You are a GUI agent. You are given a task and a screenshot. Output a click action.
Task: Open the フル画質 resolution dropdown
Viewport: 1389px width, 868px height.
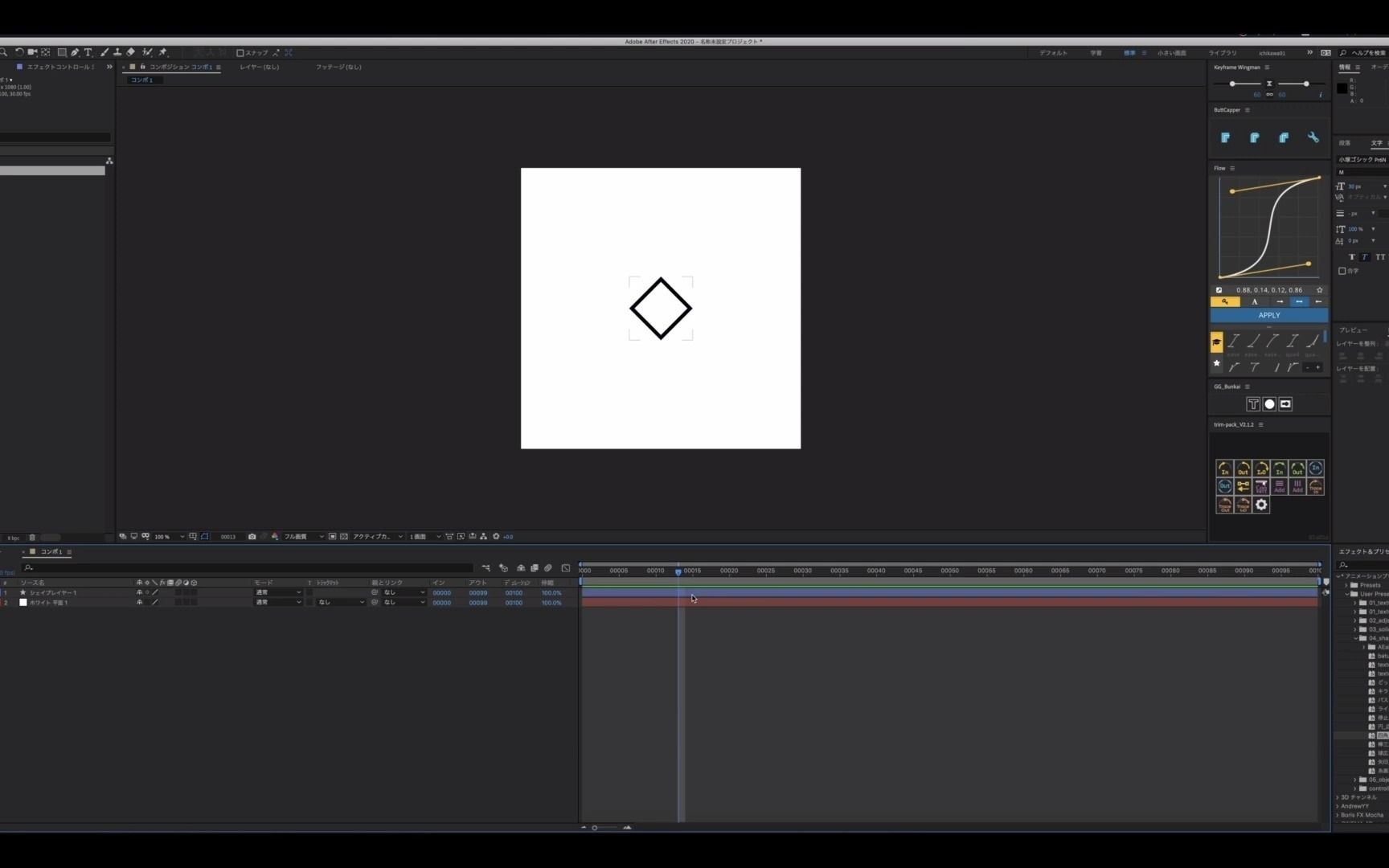pos(303,537)
